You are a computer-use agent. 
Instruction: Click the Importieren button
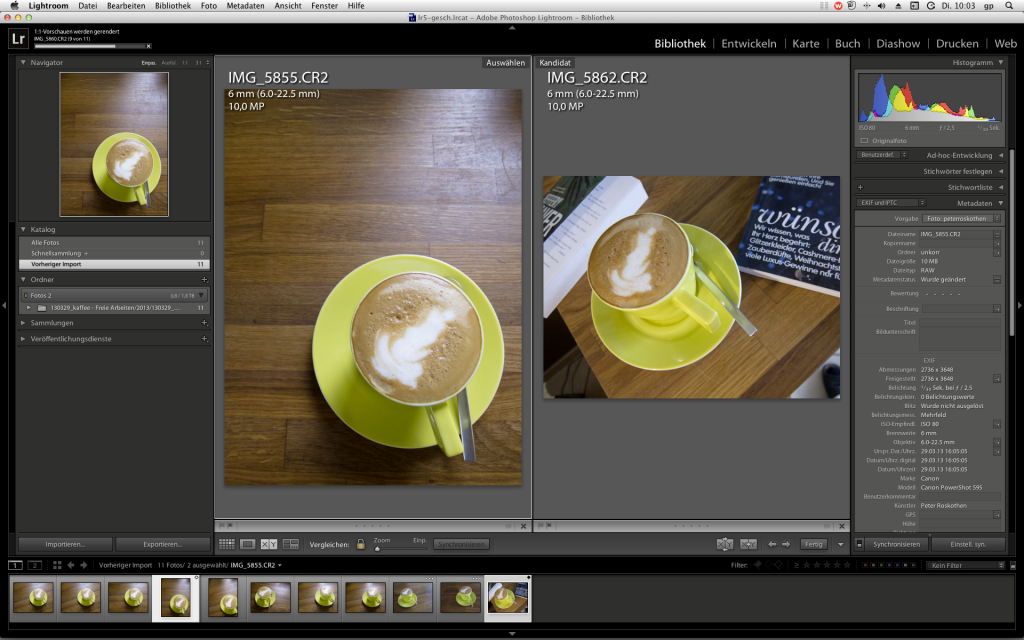pos(63,544)
